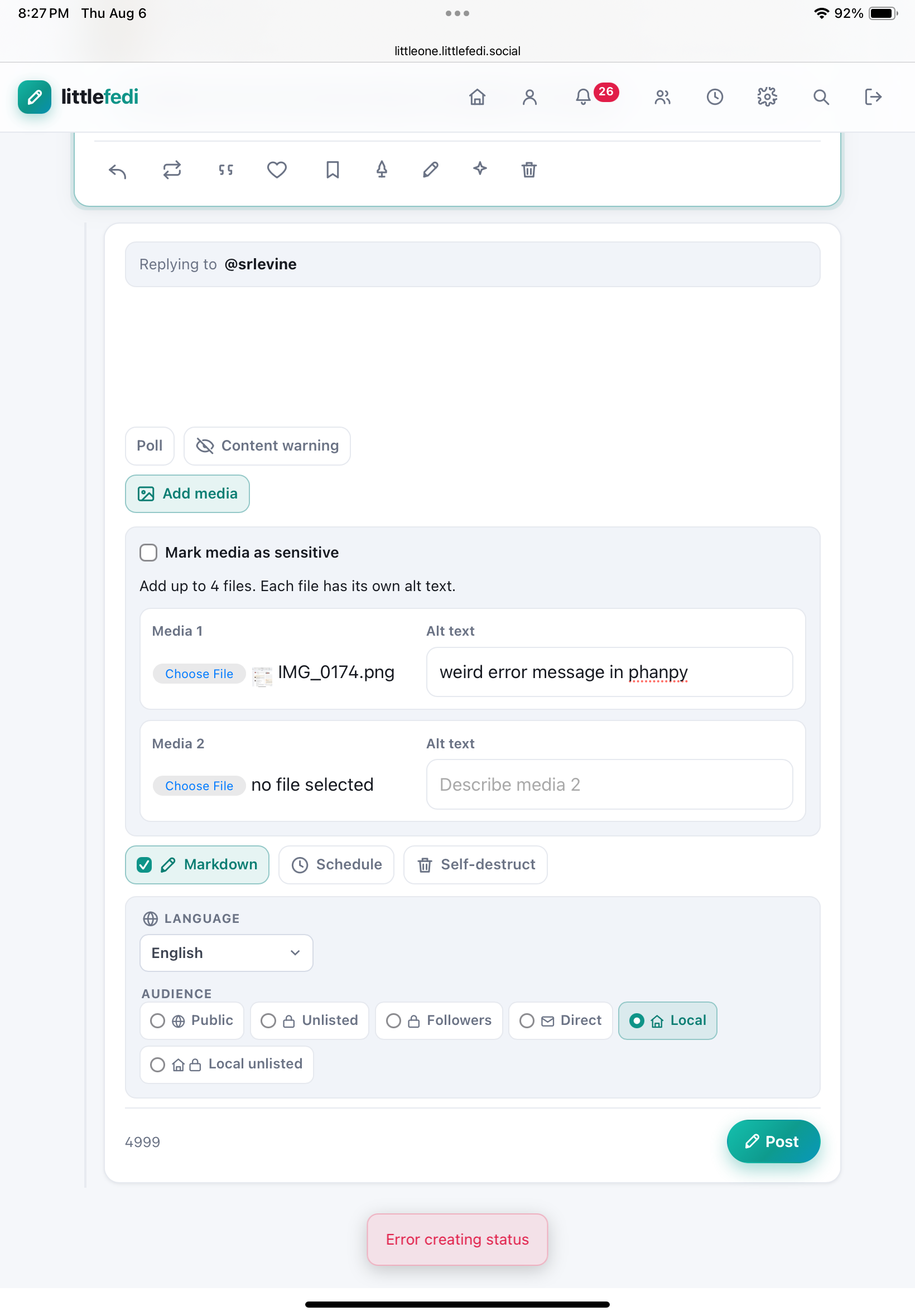The image size is (915, 1316).
Task: Click the pencil edit icon on post
Action: pos(431,170)
